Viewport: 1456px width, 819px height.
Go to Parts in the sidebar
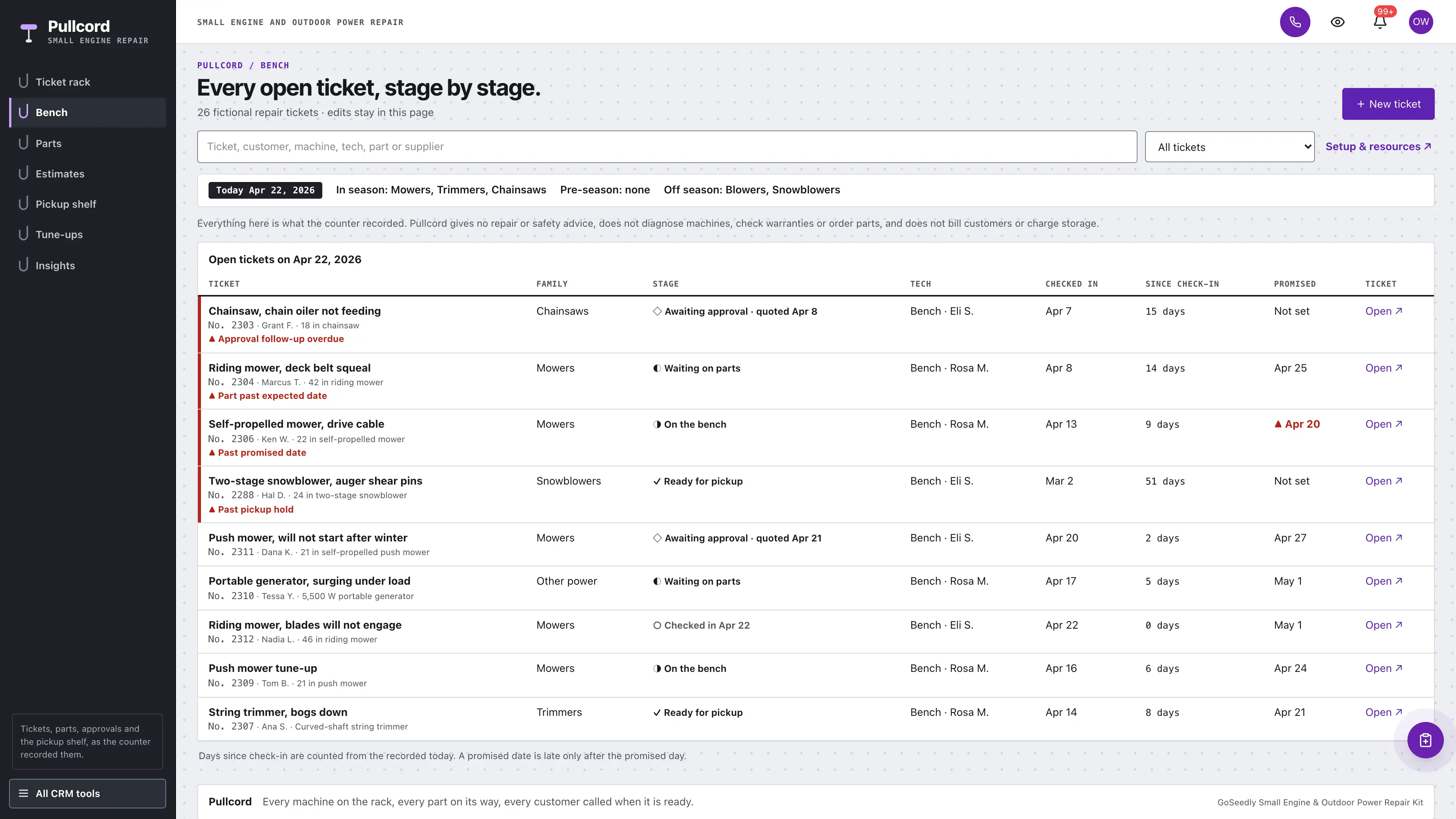pyautogui.click(x=88, y=143)
